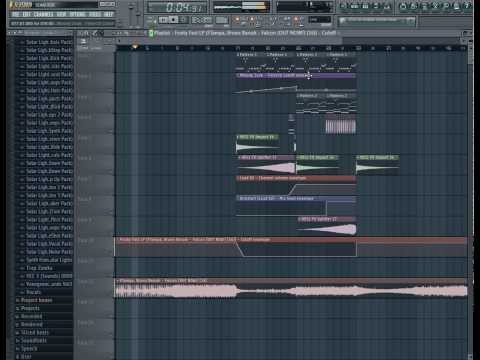480x360 pixels.
Task: Open the global snap selector dropdown
Action: (320, 20)
